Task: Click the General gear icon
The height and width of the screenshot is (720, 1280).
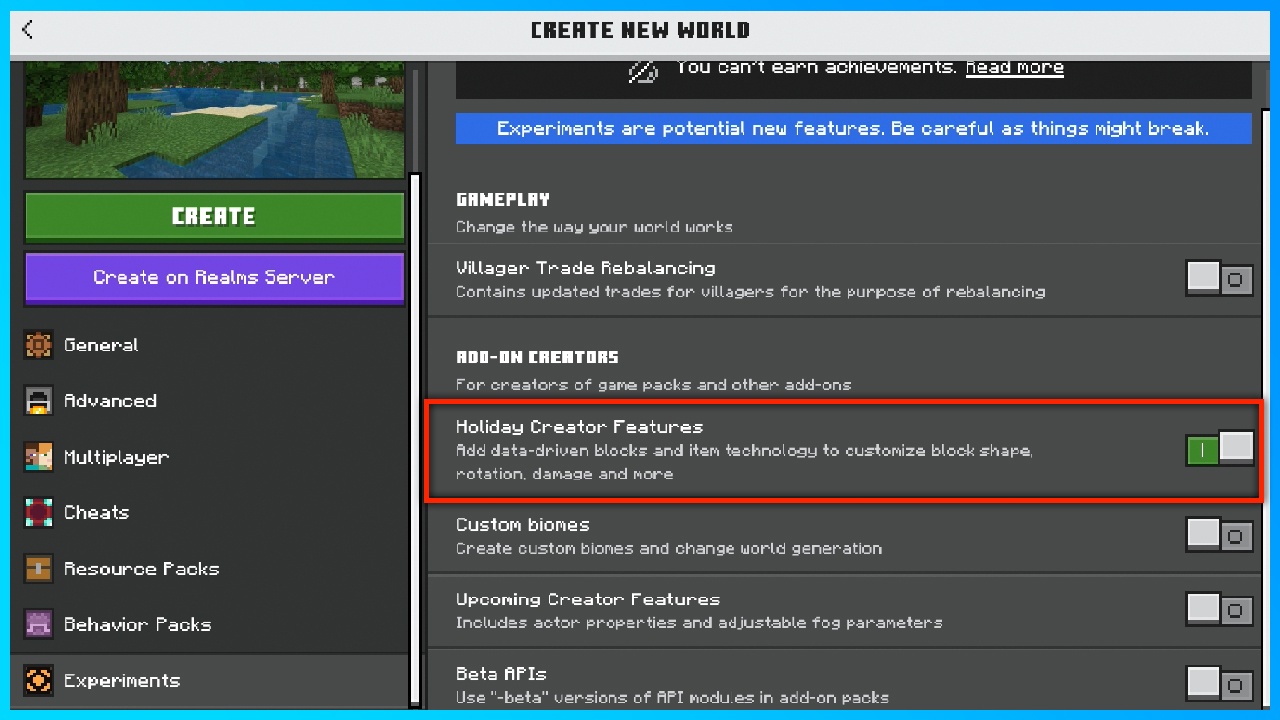Action: coord(38,345)
